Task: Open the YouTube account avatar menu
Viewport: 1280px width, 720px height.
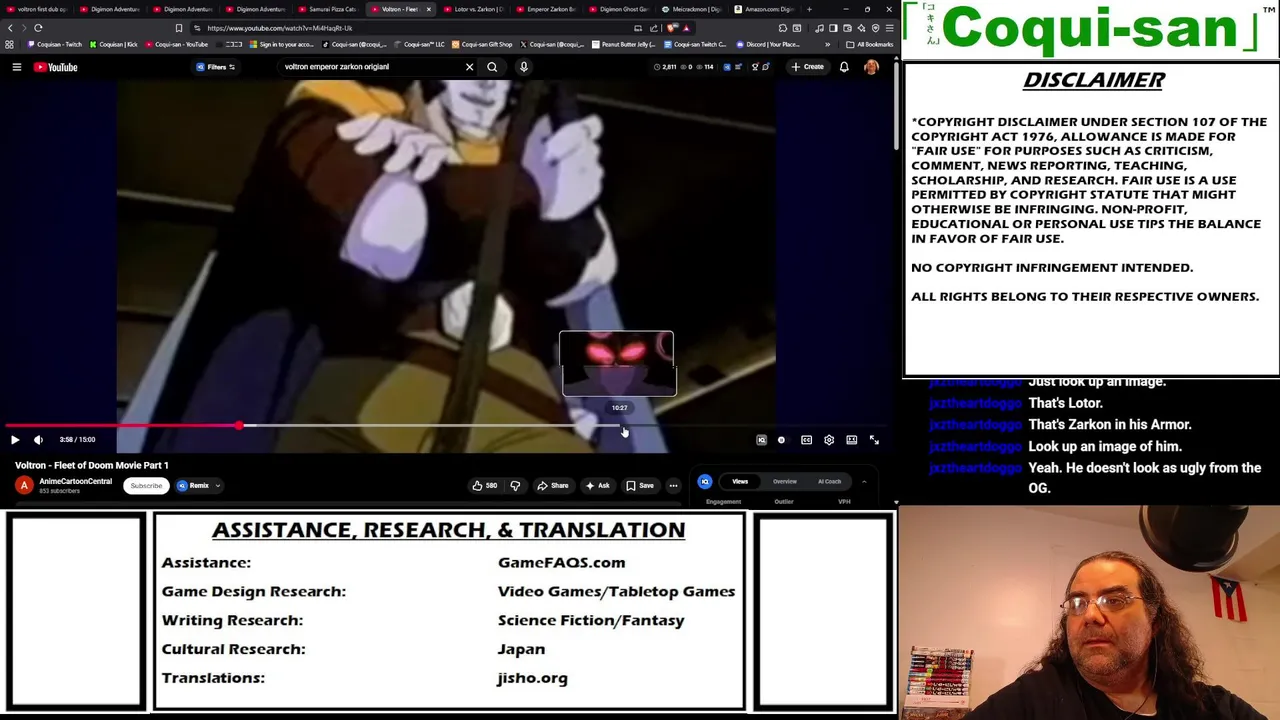Action: 871,67
